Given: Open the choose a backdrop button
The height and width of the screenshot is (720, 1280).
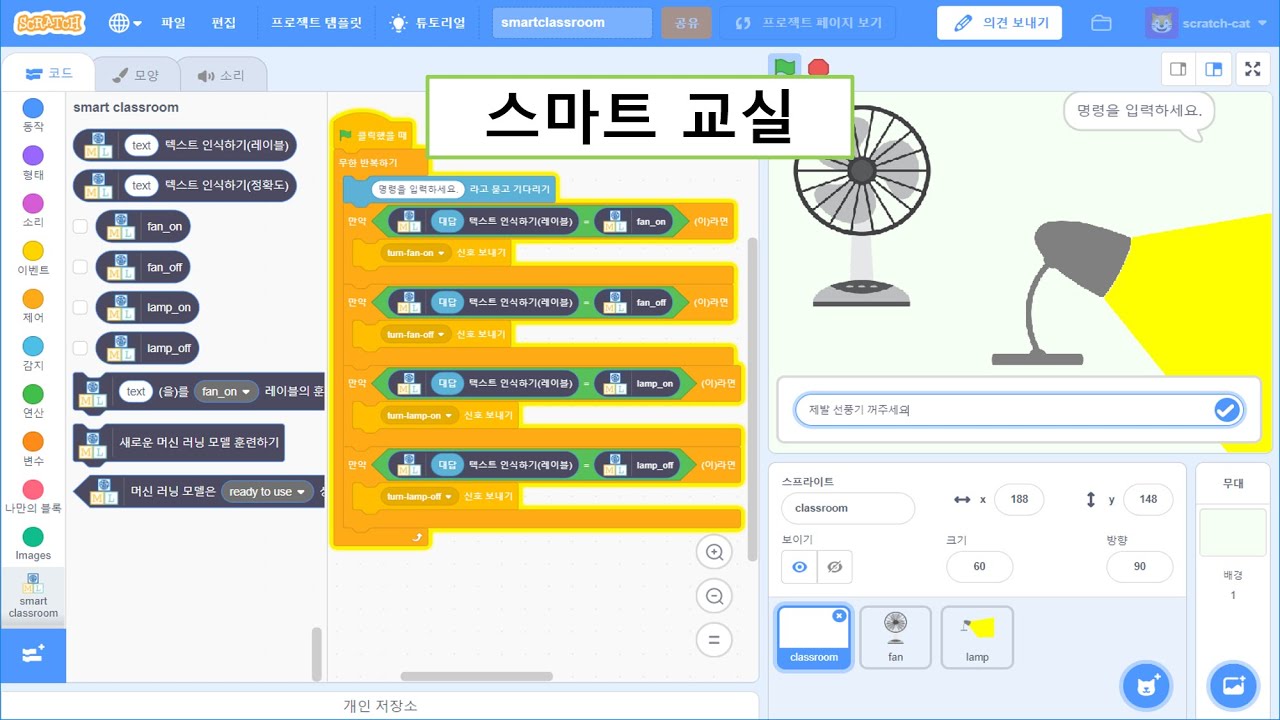Looking at the screenshot, I should 1233,686.
